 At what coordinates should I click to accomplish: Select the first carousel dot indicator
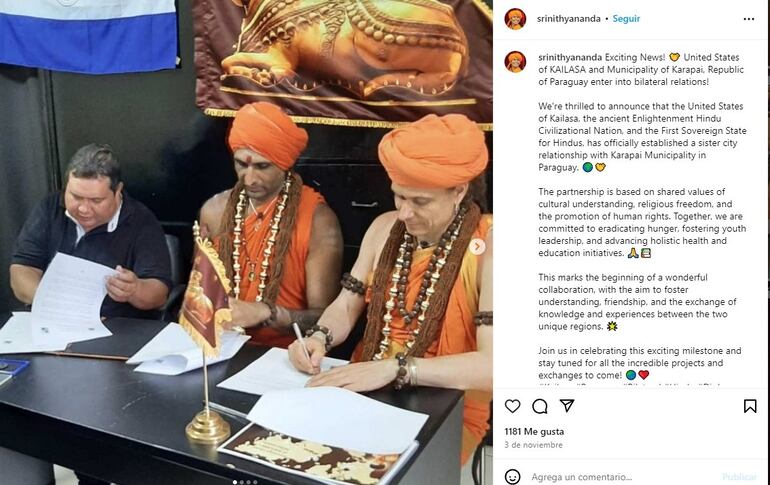236,482
